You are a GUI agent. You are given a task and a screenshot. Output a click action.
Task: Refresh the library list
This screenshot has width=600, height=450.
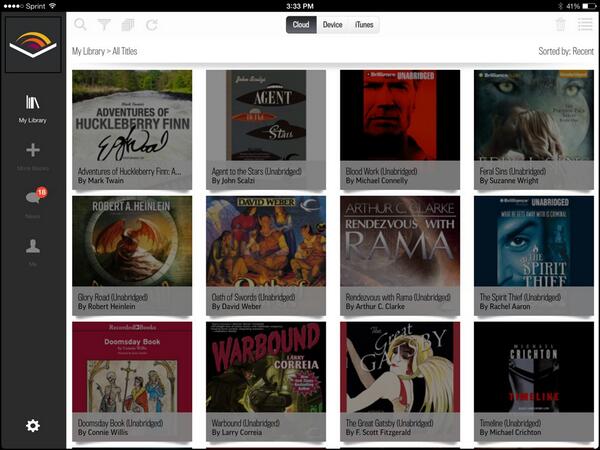(x=152, y=25)
